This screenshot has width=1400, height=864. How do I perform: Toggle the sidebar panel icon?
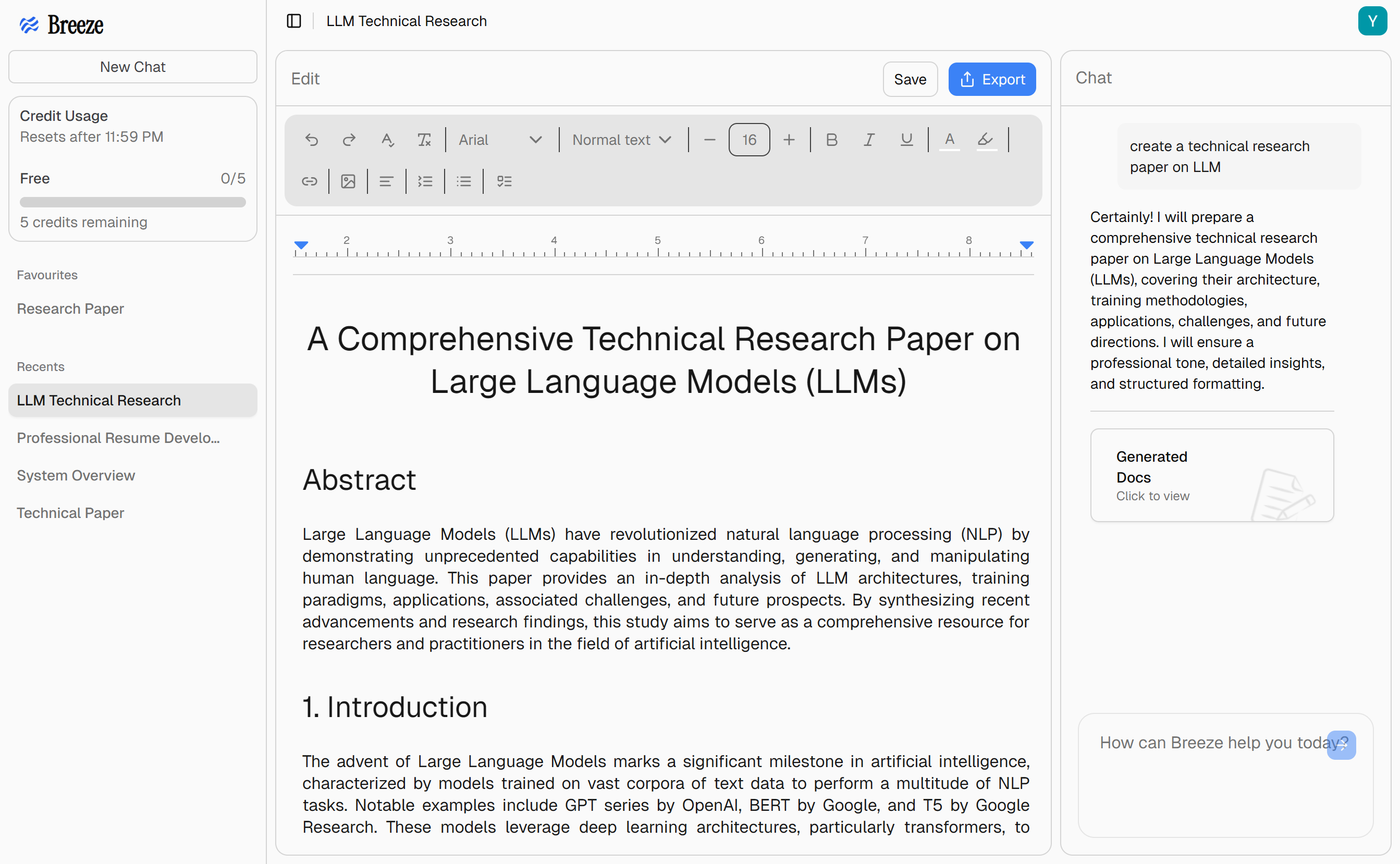294,21
